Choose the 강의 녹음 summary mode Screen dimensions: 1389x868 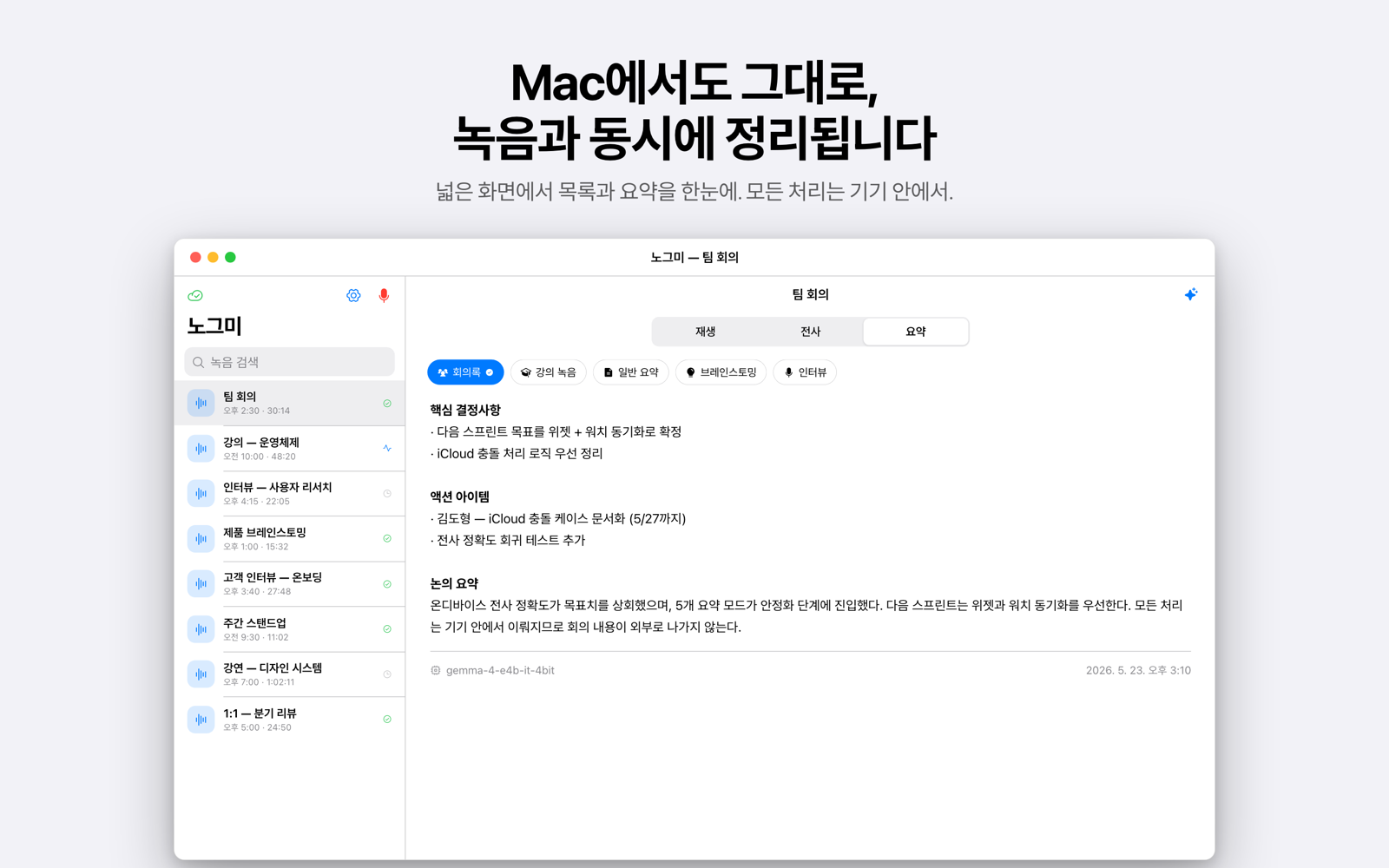[549, 372]
